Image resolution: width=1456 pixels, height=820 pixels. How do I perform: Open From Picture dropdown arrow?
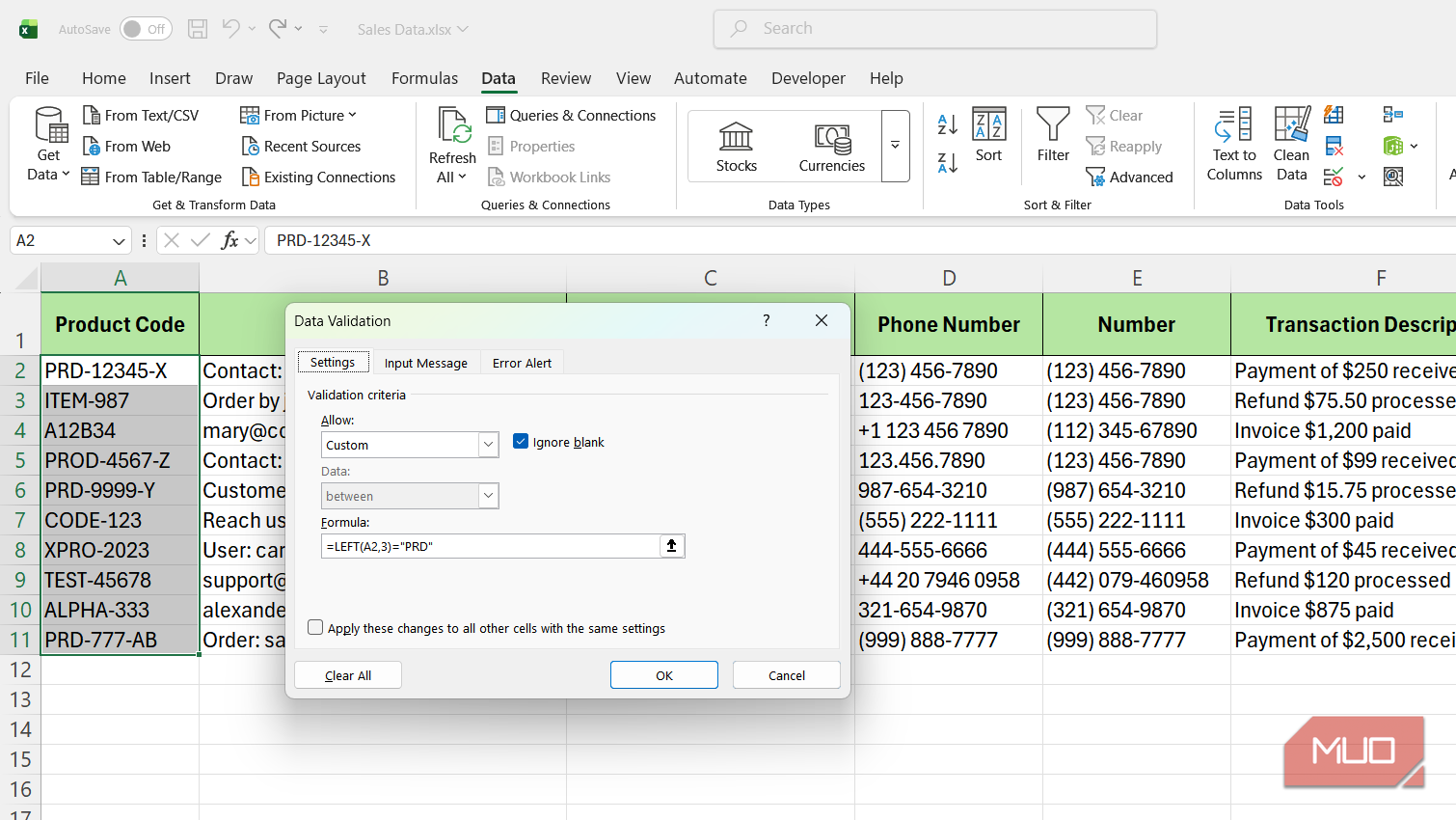[352, 115]
